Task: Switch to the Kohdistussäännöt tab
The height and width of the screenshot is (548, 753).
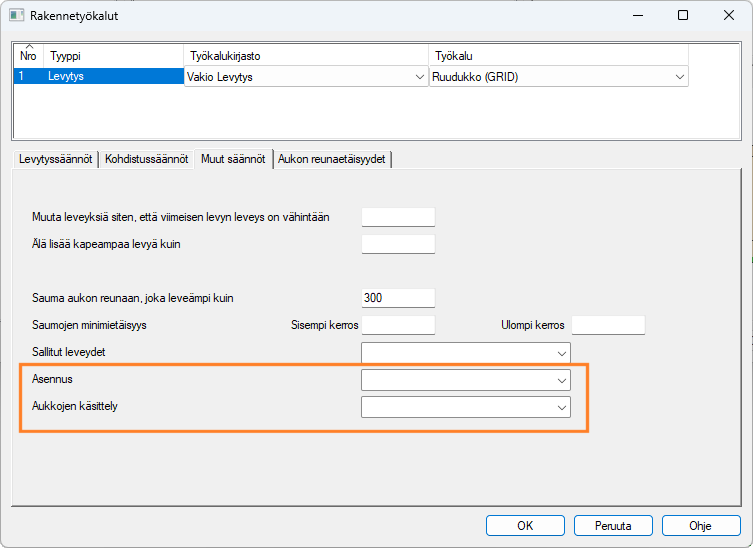Action: (147, 159)
